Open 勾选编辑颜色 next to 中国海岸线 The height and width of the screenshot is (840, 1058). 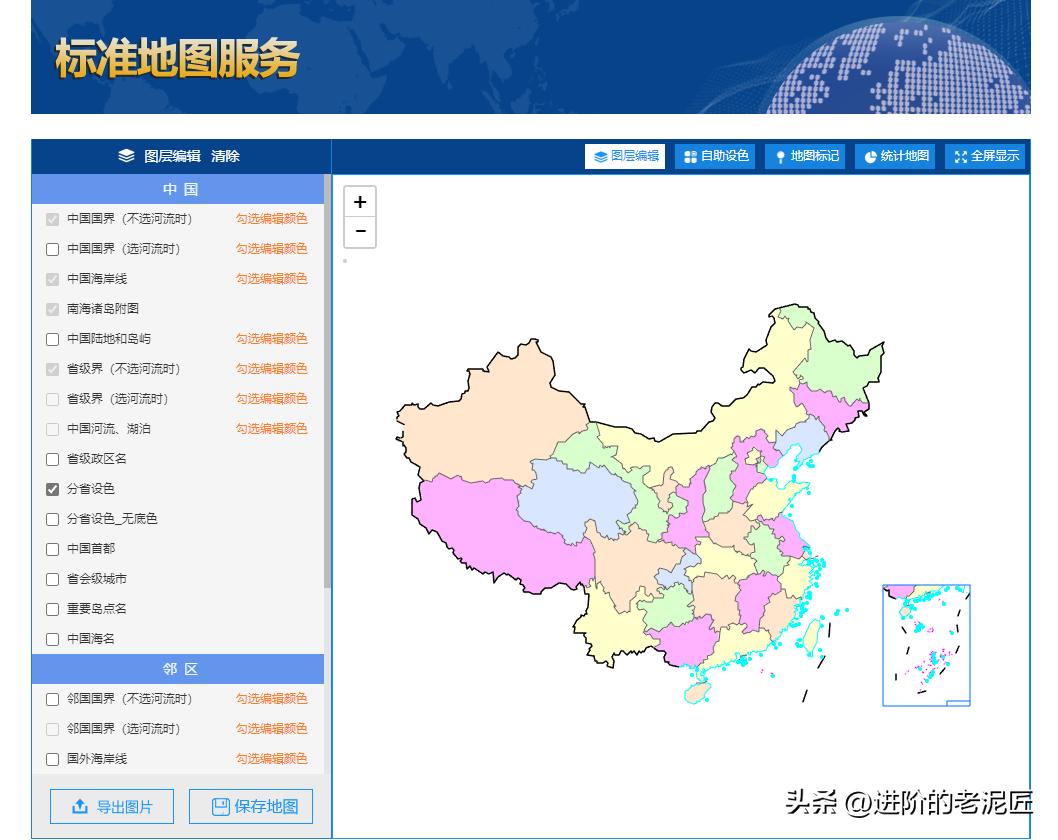point(270,279)
